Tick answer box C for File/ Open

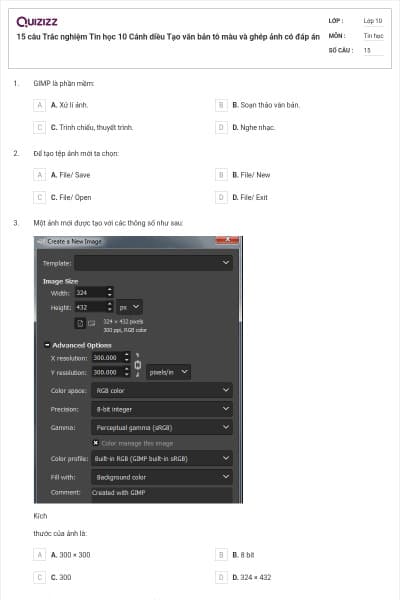[x=39, y=197]
